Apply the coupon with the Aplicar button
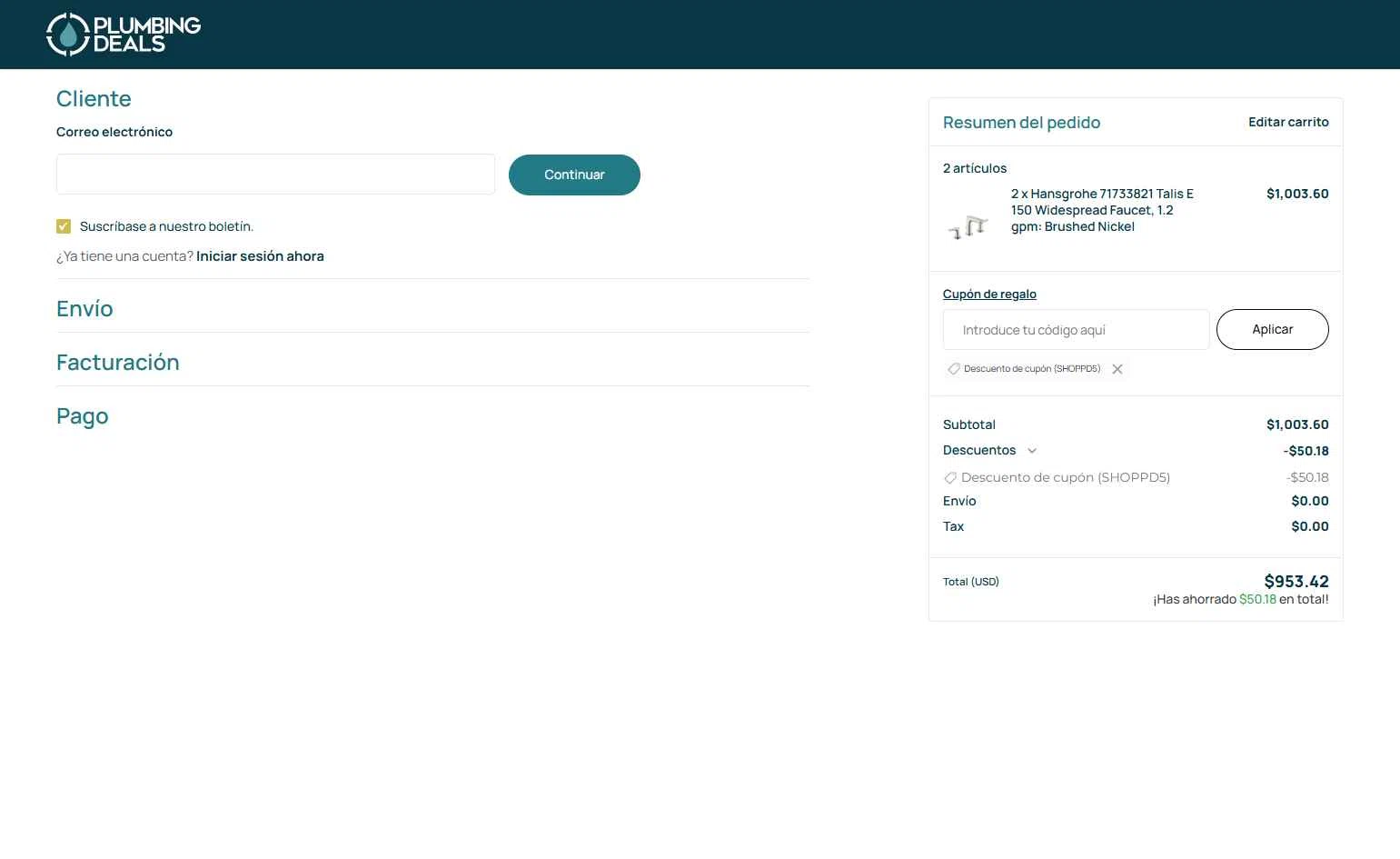 [1272, 329]
